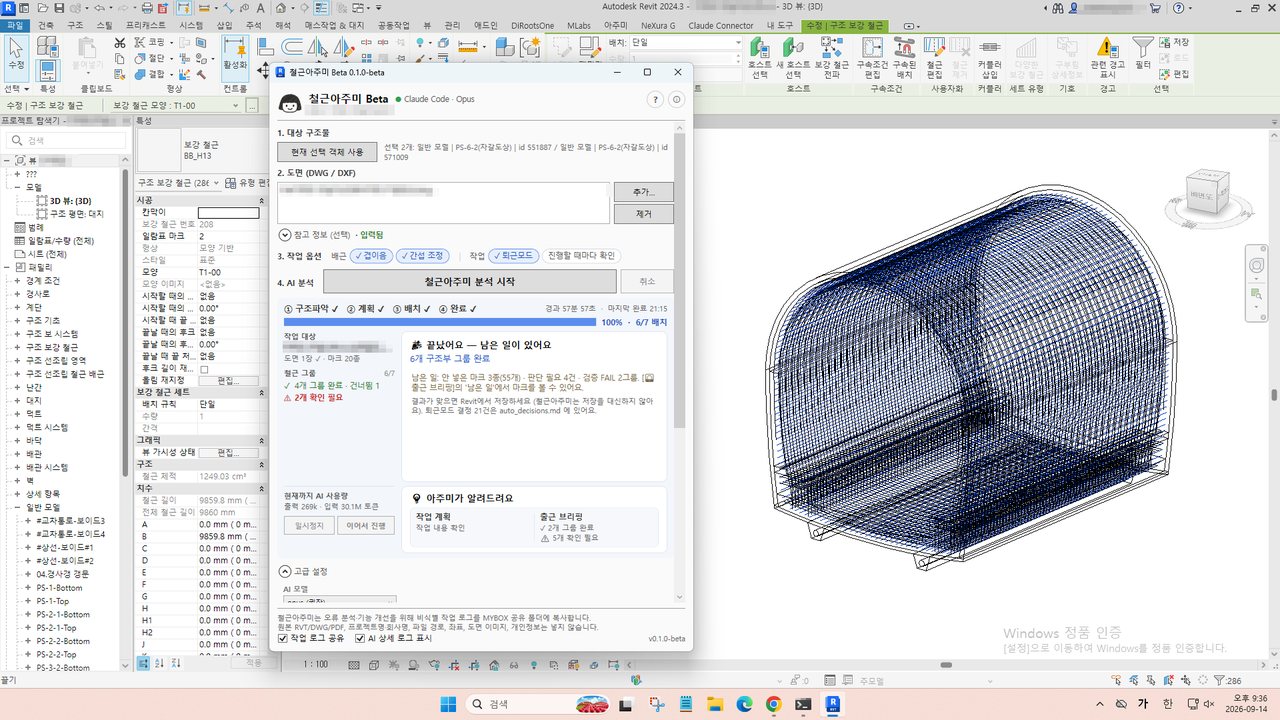Click Host Select (호스트 선택) ribbon icon

pos(760,58)
